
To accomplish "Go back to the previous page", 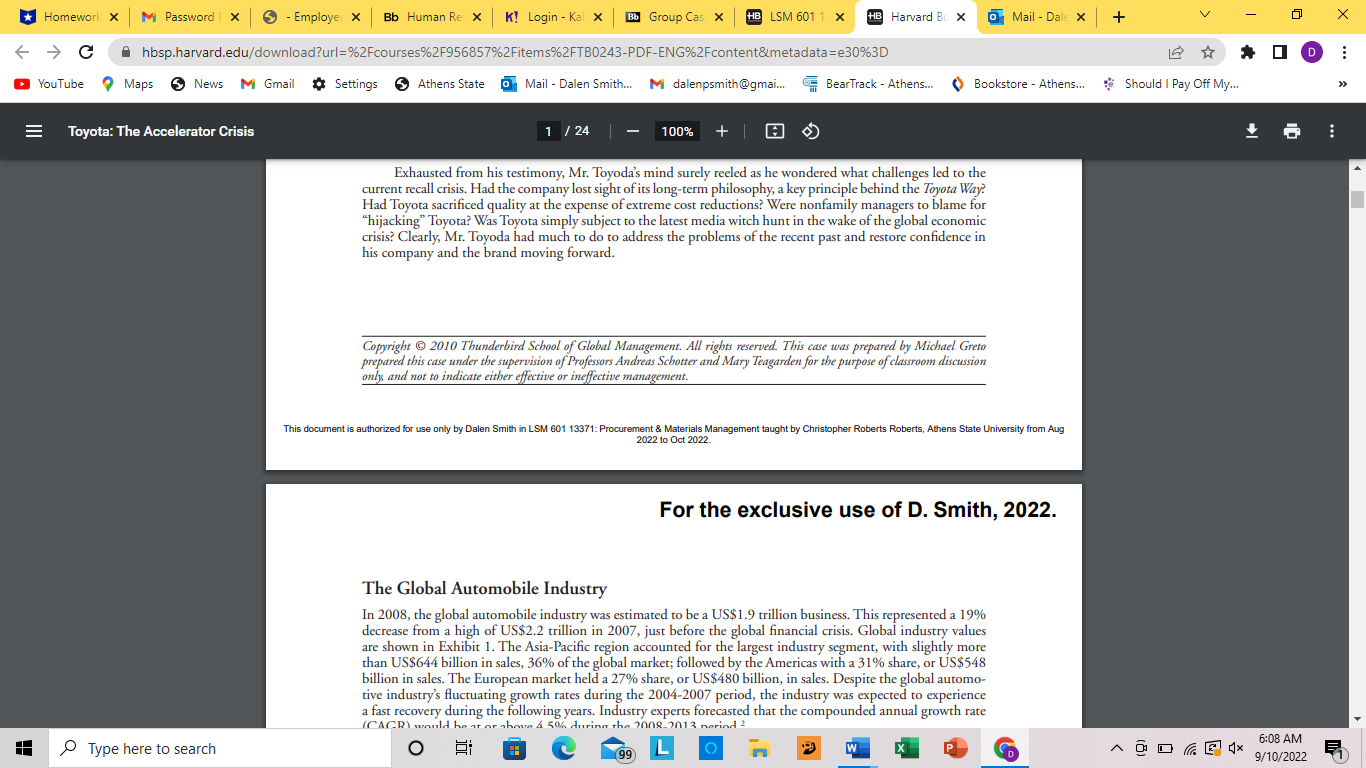I will tap(22, 52).
